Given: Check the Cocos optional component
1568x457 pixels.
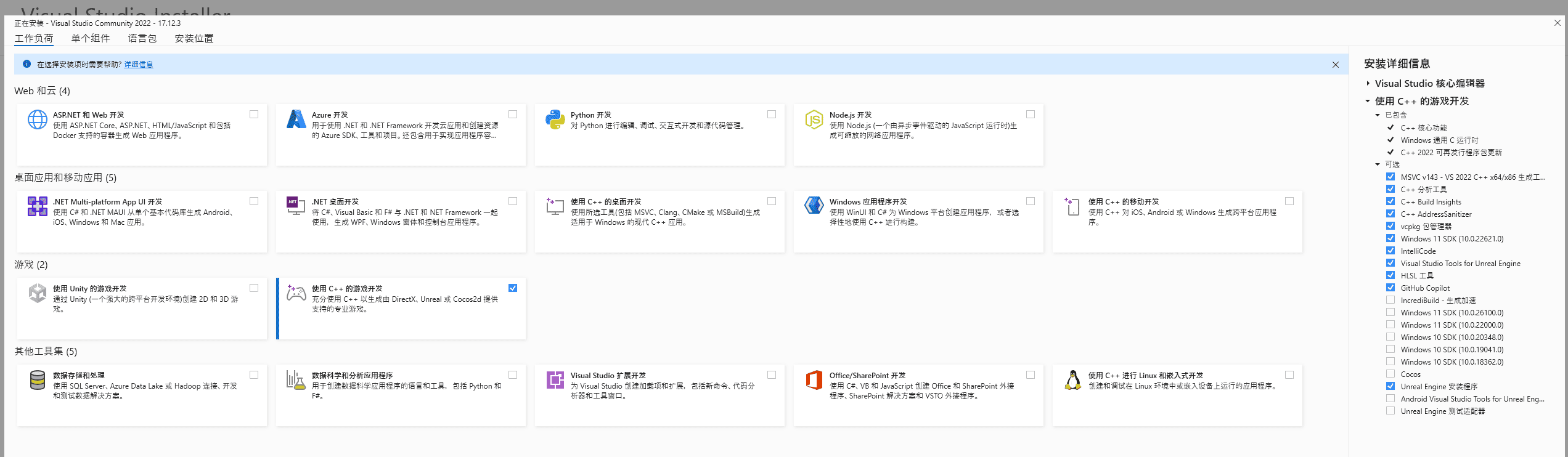Looking at the screenshot, I should click(1390, 374).
